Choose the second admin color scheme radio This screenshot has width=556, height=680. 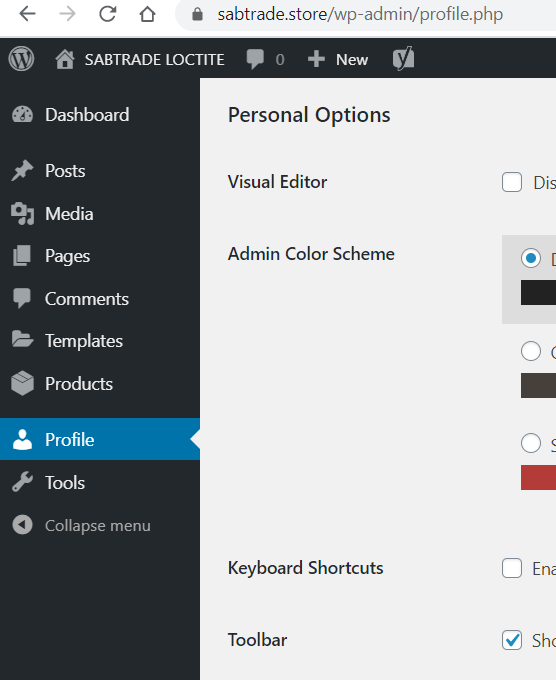[531, 351]
